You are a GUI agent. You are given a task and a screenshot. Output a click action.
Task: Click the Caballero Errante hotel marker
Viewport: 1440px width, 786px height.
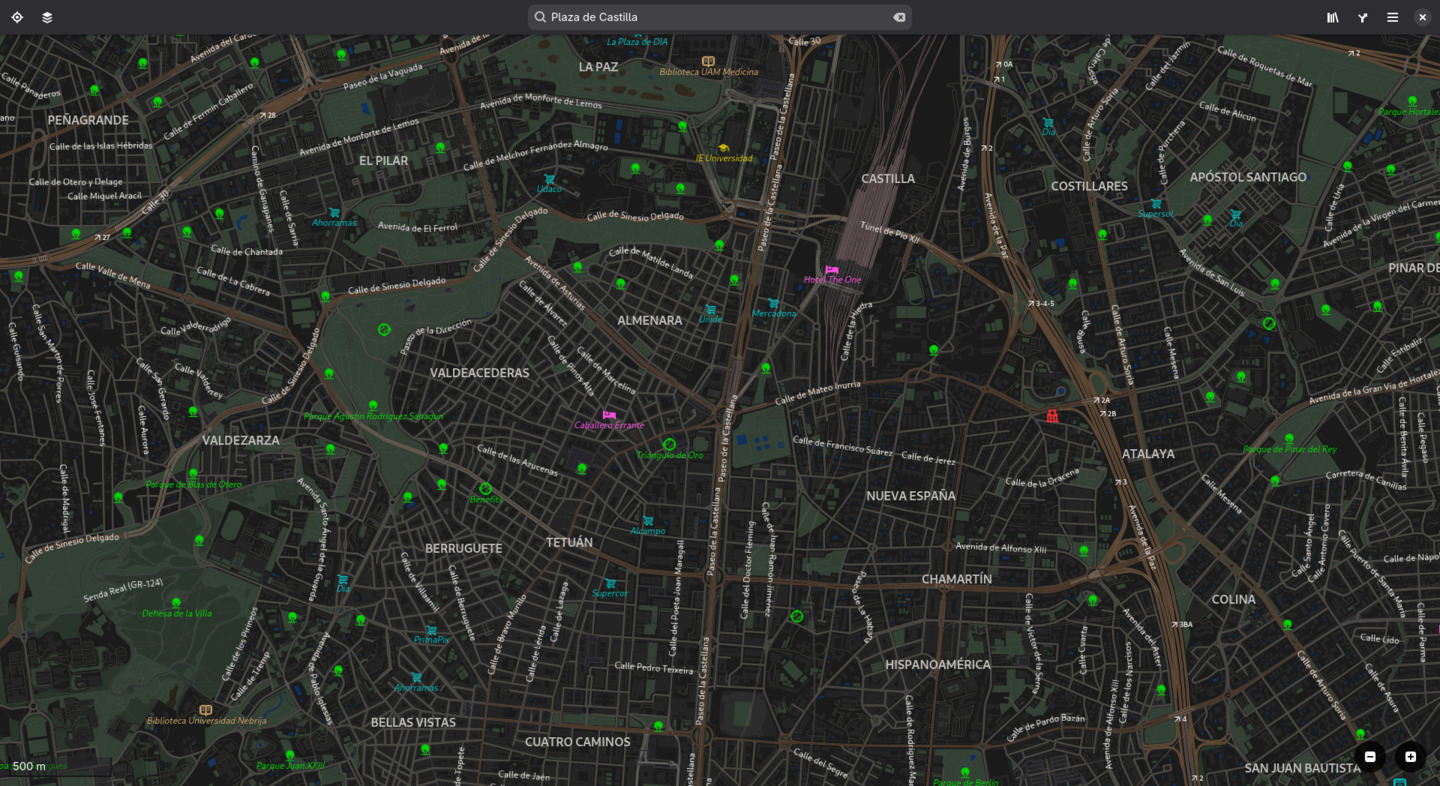pos(608,415)
